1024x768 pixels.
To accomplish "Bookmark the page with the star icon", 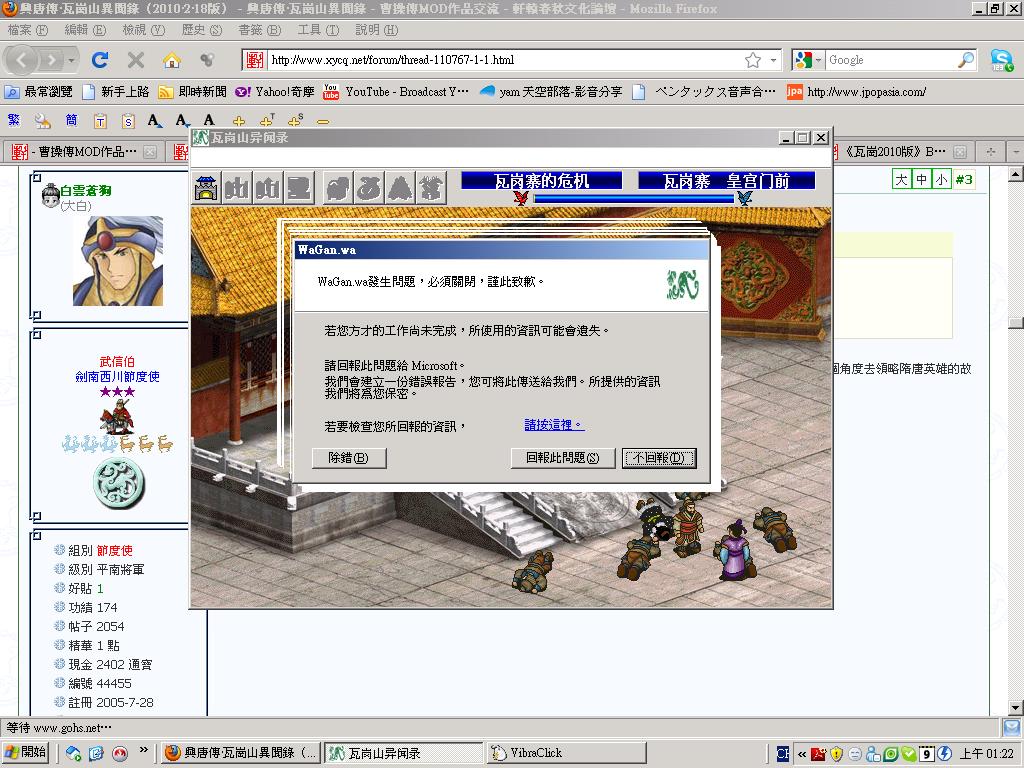I will pyautogui.click(x=752, y=60).
